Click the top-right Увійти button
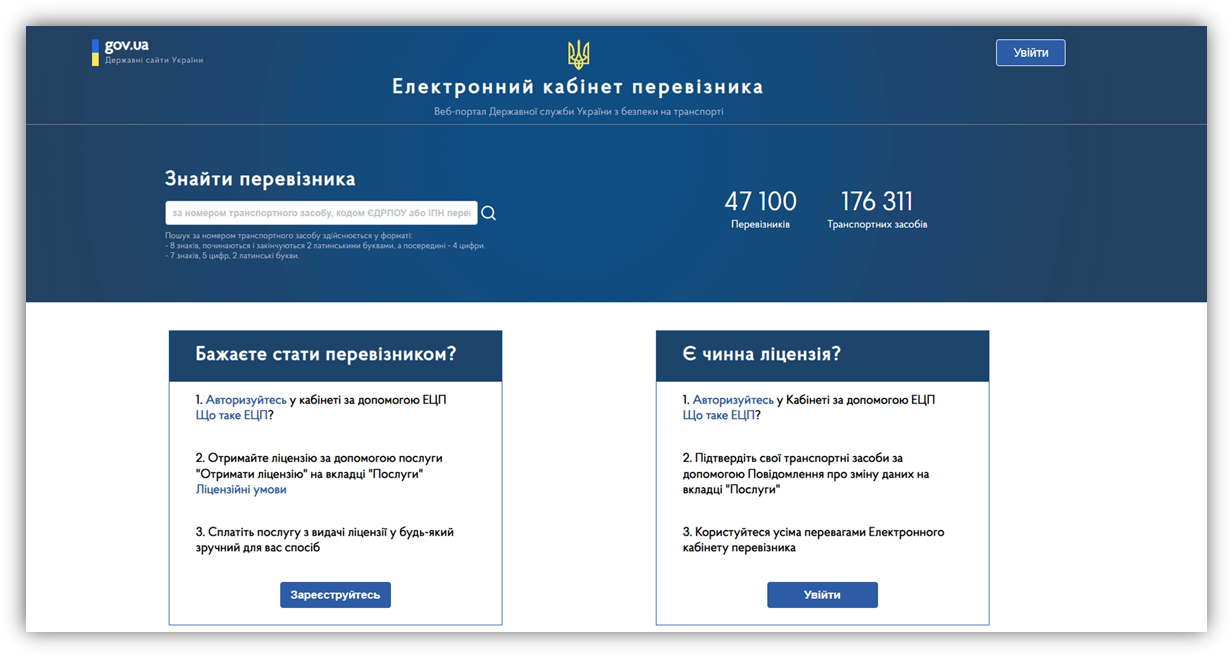 [1030, 53]
